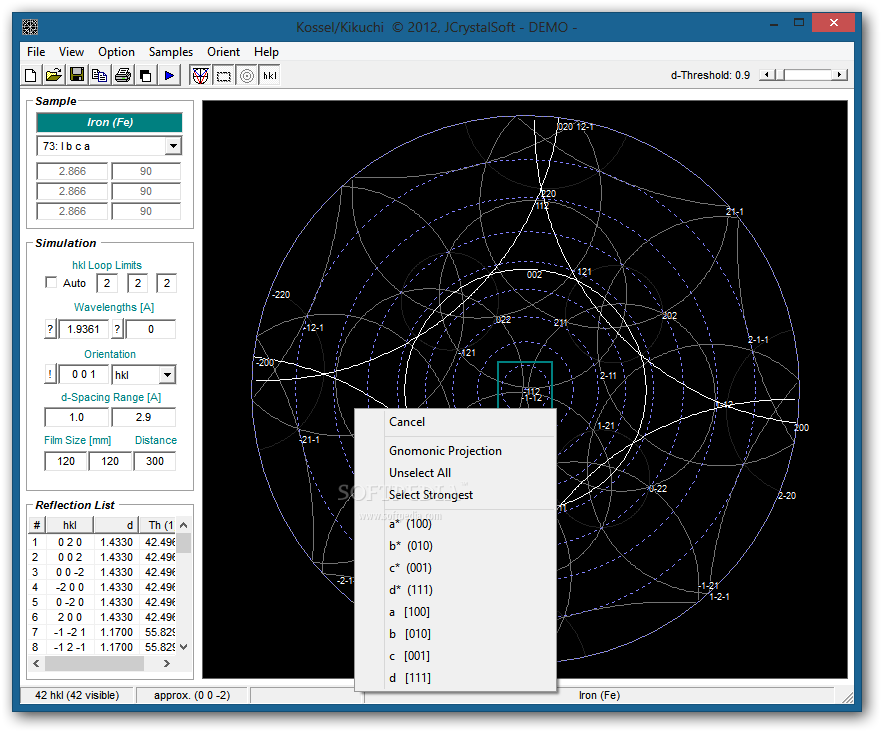Click the second wavelength field showing 0
The width and height of the screenshot is (882, 732).
pyautogui.click(x=151, y=329)
